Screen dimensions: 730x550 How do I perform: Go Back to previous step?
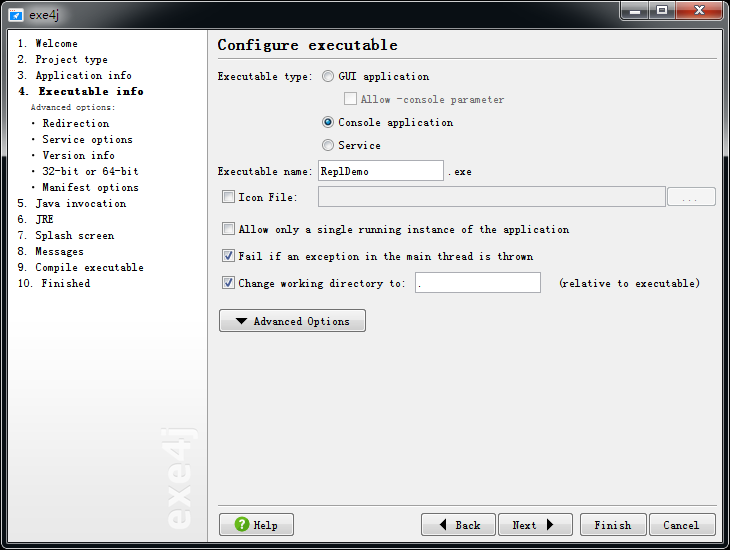[458, 525]
